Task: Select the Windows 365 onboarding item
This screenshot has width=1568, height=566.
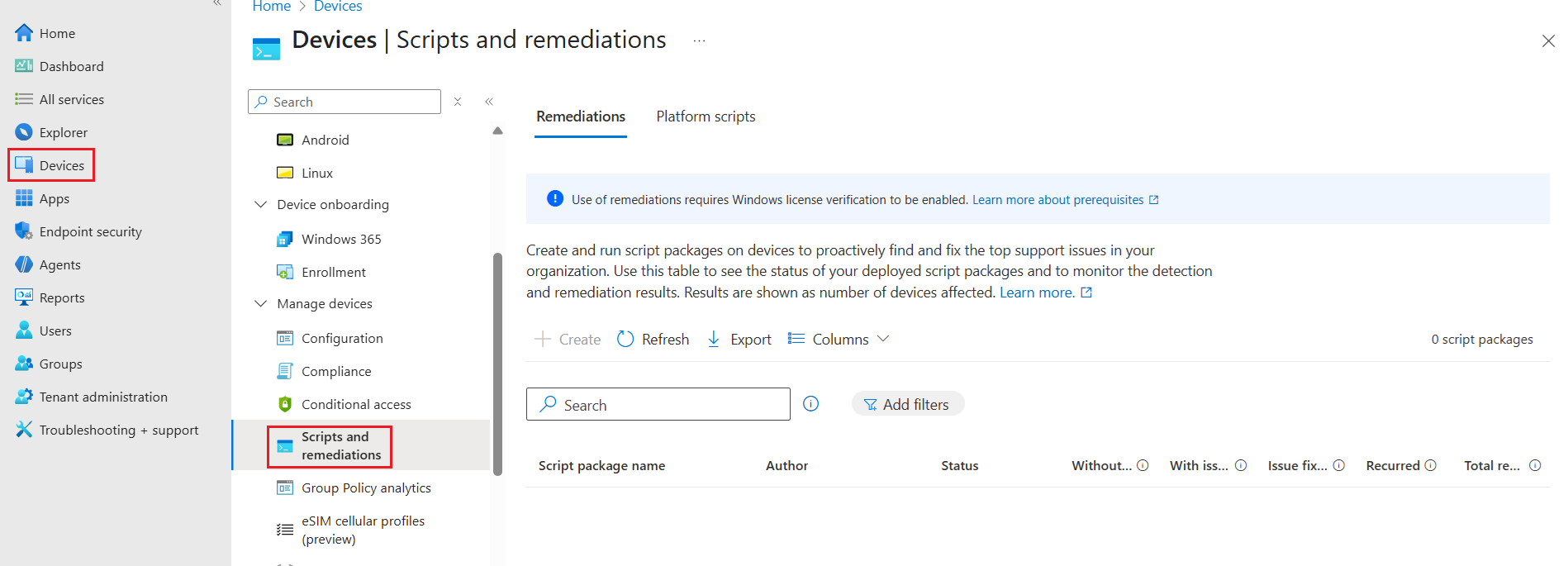Action: tap(340, 239)
